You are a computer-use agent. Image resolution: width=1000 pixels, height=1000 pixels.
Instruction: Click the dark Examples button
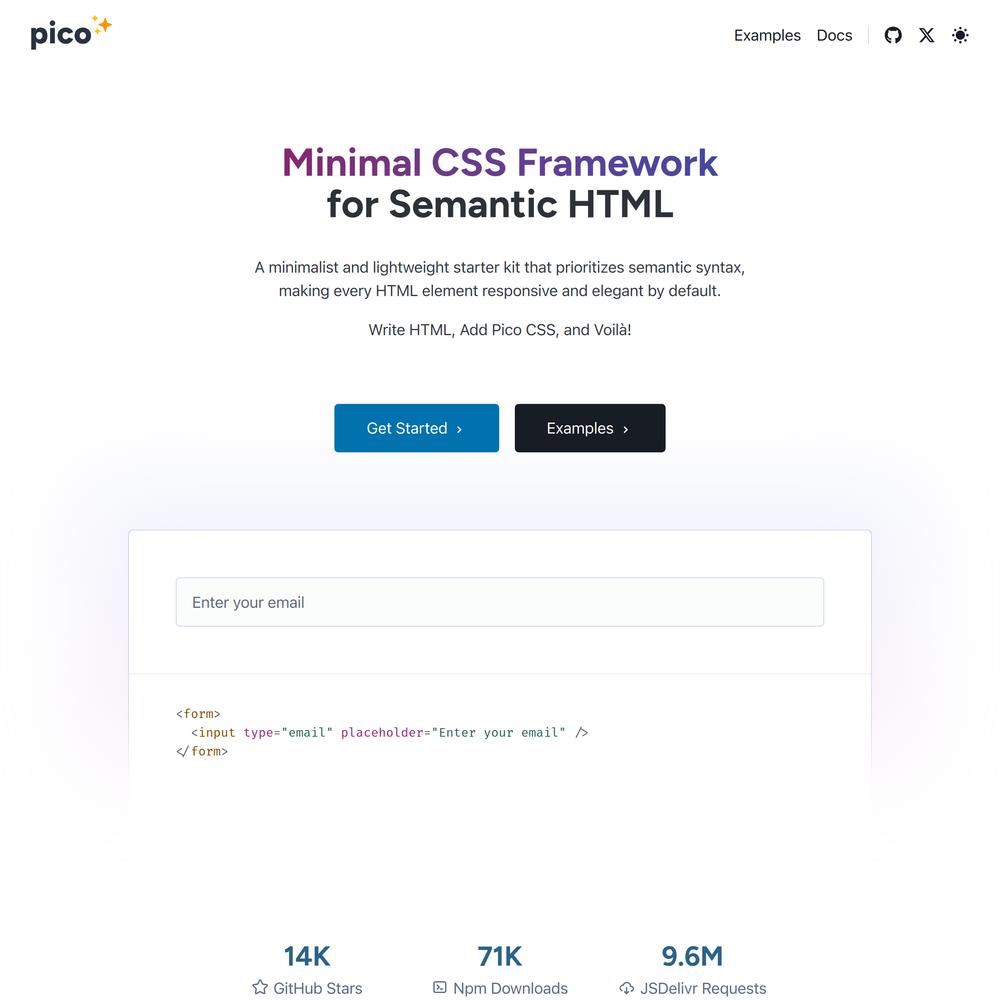pos(590,428)
